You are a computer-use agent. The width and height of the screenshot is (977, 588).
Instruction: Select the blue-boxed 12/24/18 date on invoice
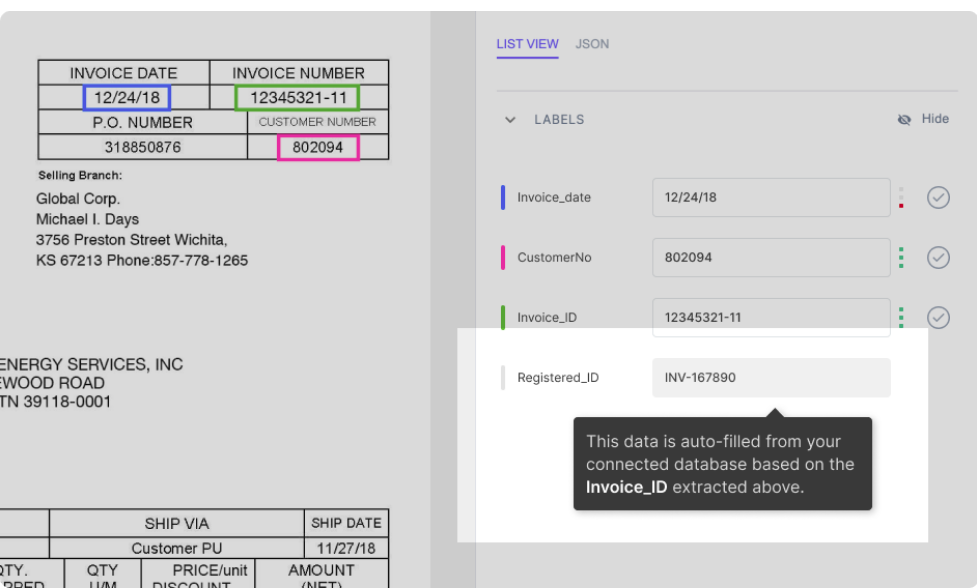click(127, 97)
